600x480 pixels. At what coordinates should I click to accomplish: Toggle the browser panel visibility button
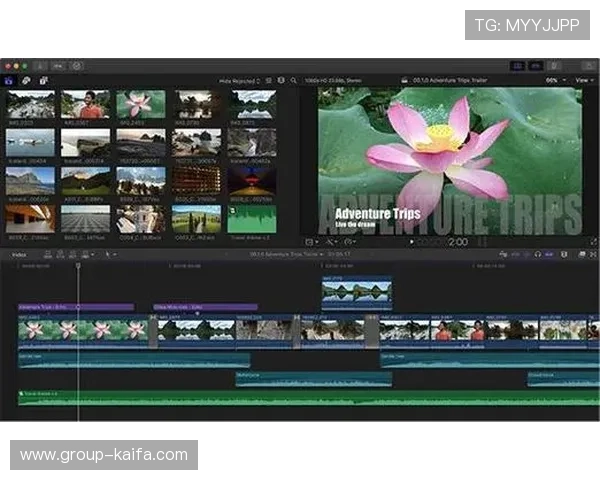(518, 65)
